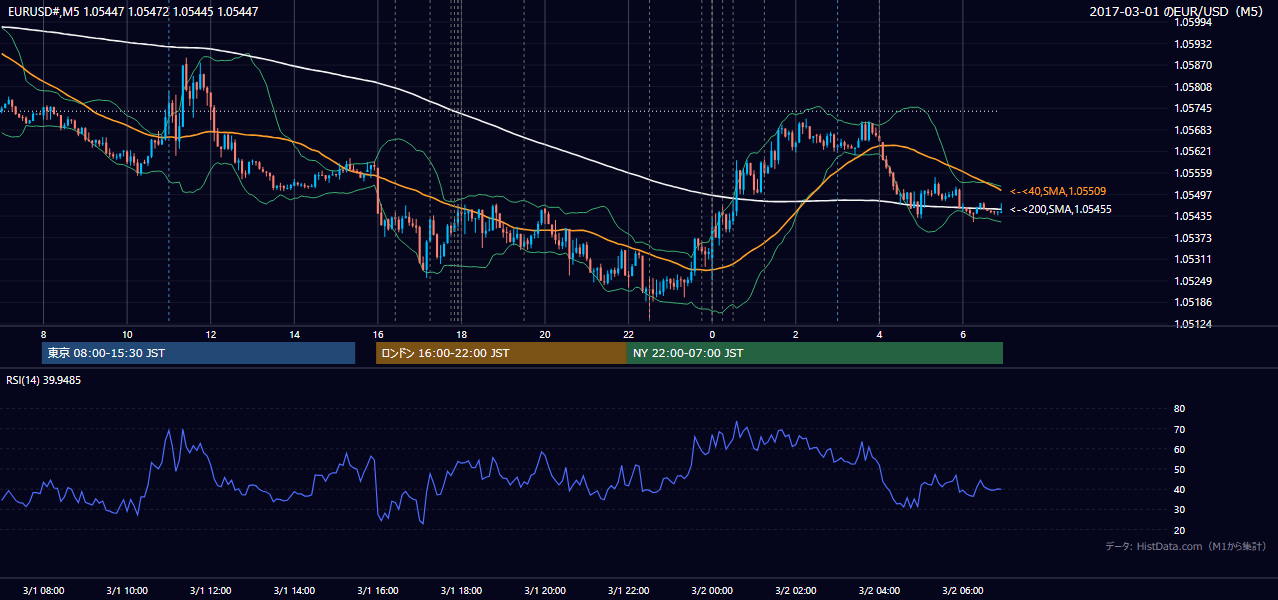
Task: Click the 3/2 02:00 time label
Action: click(x=795, y=591)
